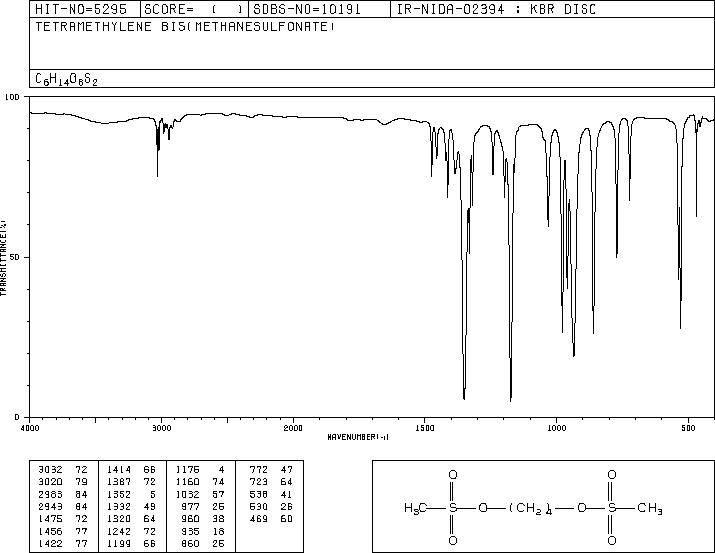Select the SCORE= ( ) header field
715x553 pixels.
(194, 9)
